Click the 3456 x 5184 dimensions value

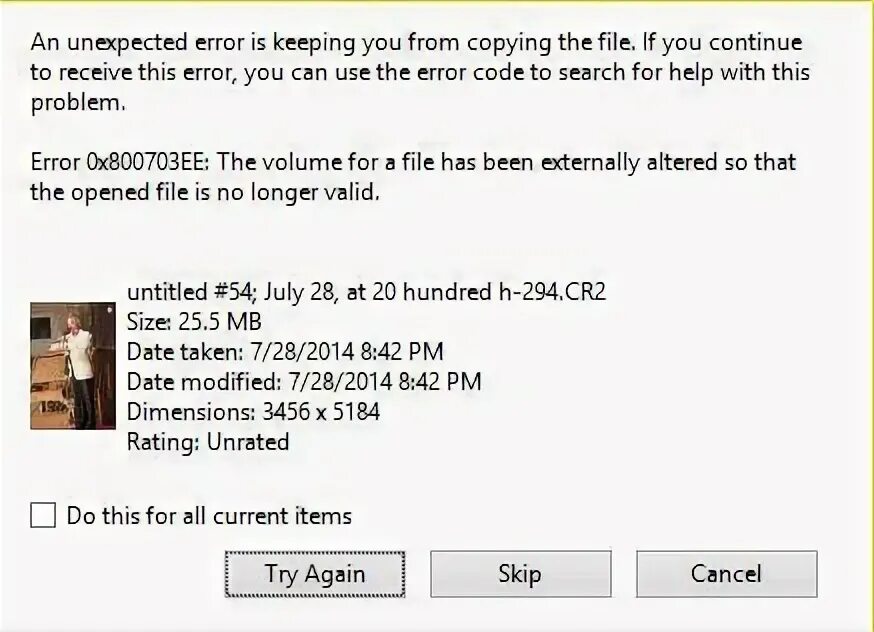coord(321,412)
